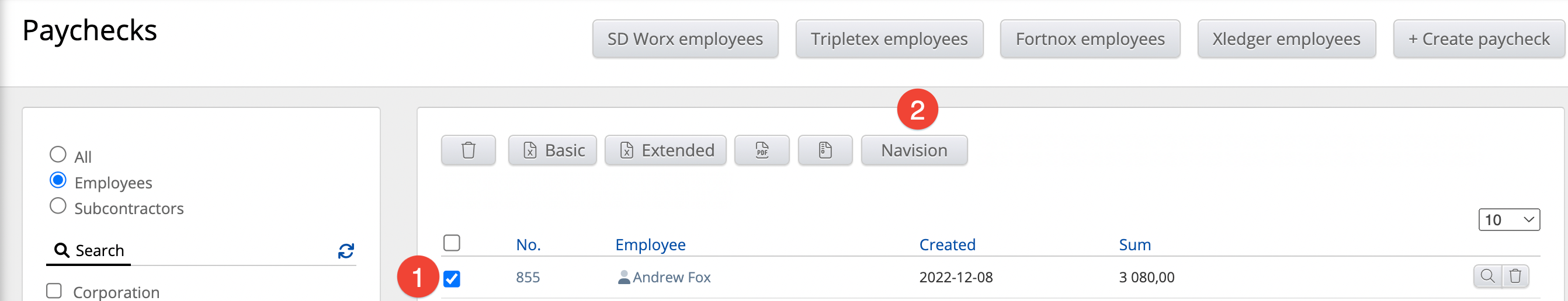Enable the Corporation checkbox
1568x301 pixels.
pyautogui.click(x=54, y=290)
